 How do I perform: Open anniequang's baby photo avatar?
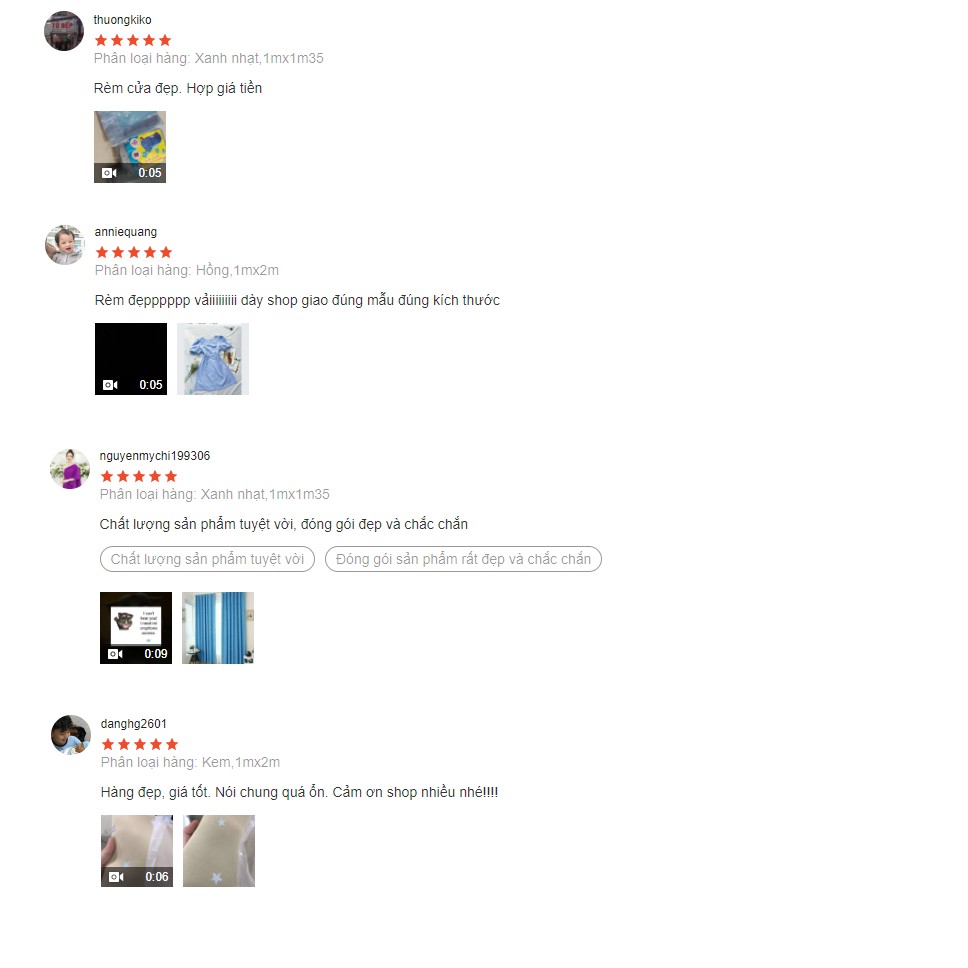click(65, 244)
